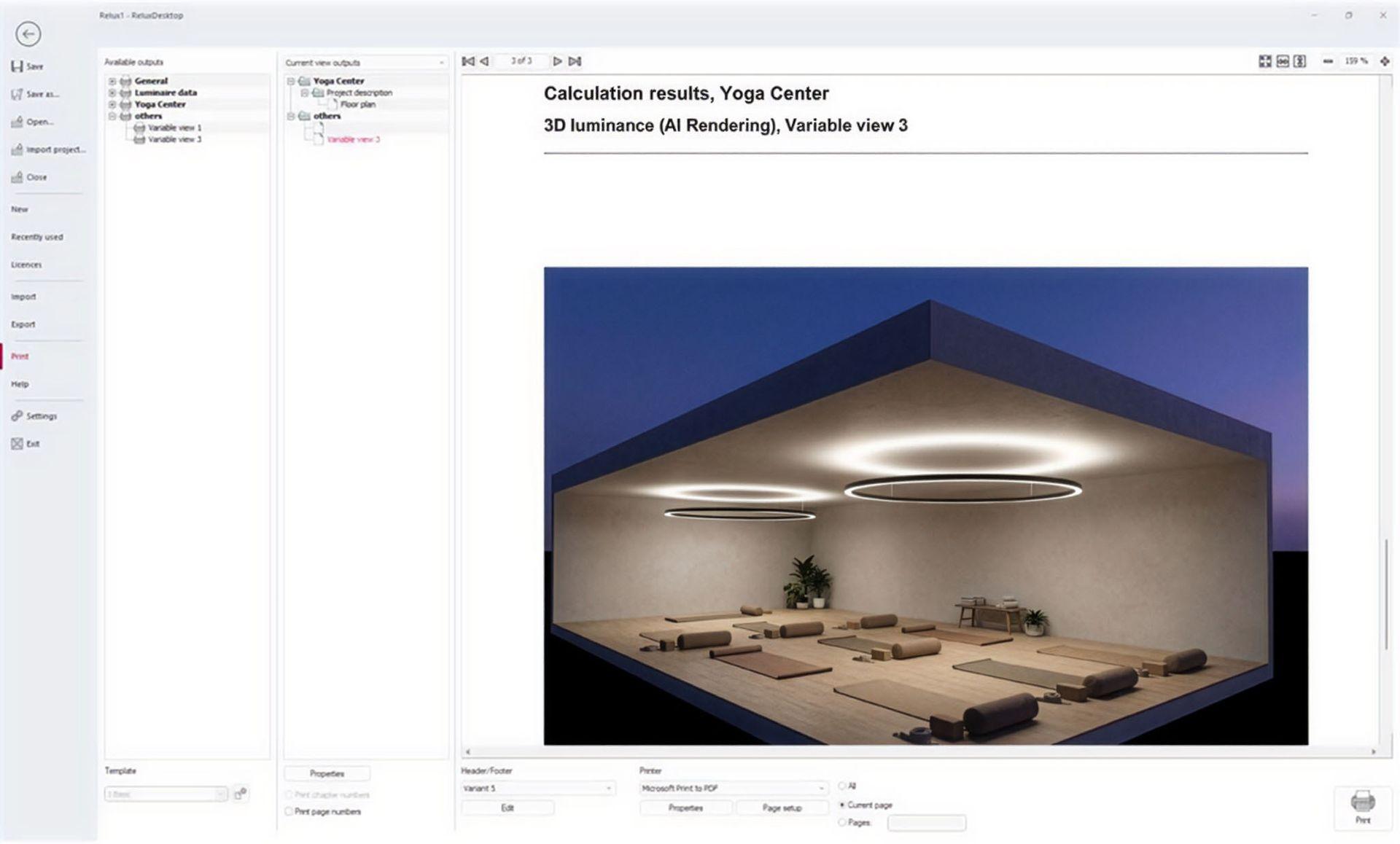
Task: Click the Print printer icon button
Action: pyautogui.click(x=1362, y=807)
